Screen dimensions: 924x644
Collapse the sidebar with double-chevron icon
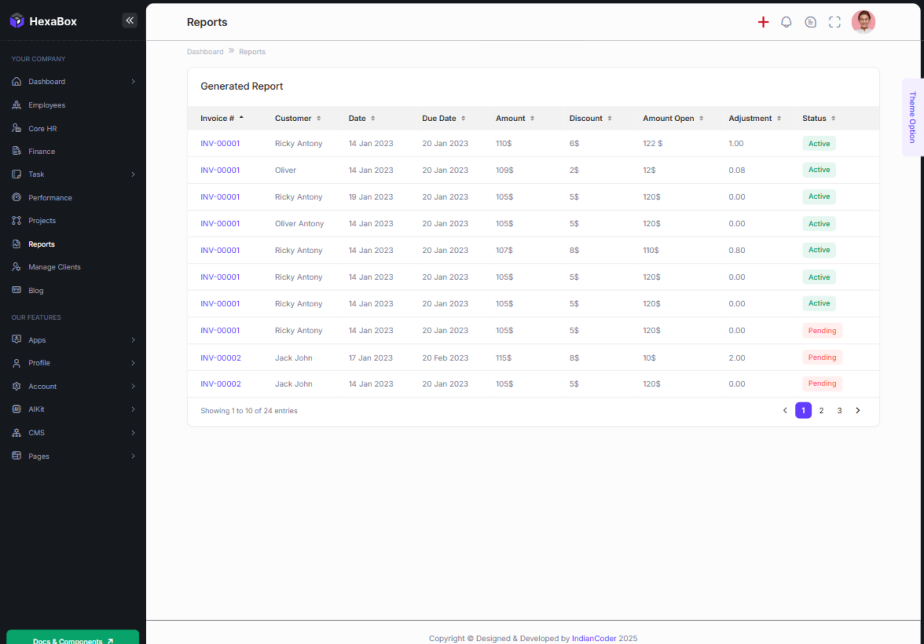click(x=129, y=20)
